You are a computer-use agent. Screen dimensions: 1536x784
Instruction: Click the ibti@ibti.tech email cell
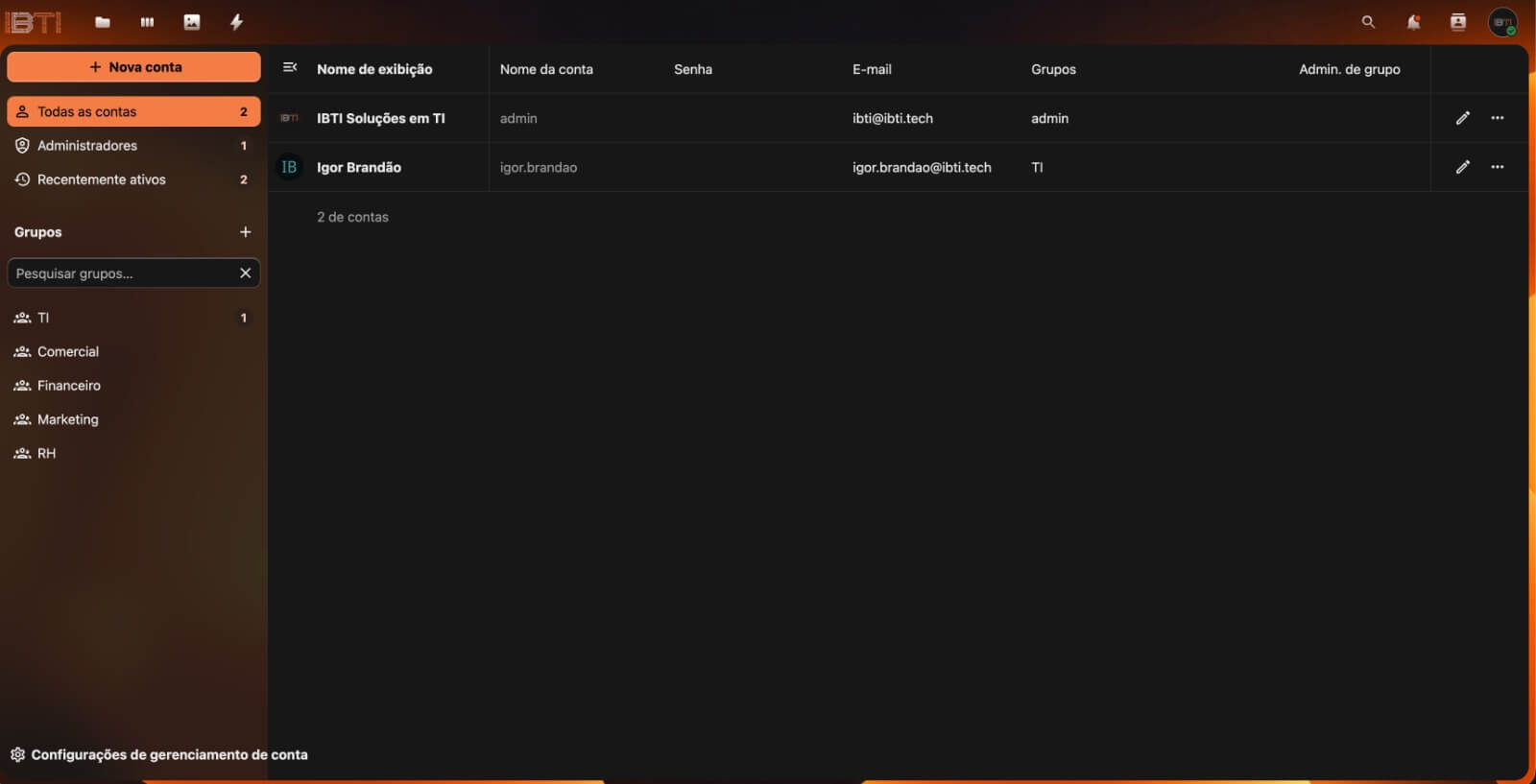893,118
